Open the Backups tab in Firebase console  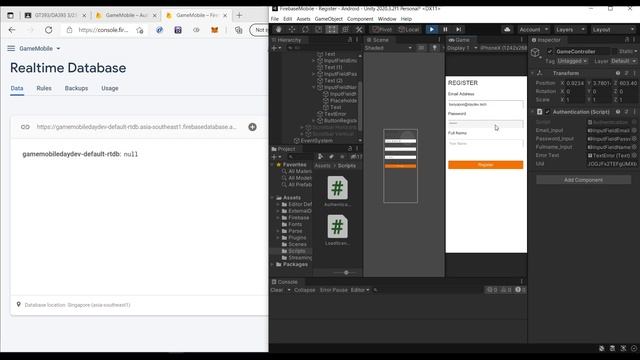click(x=76, y=88)
